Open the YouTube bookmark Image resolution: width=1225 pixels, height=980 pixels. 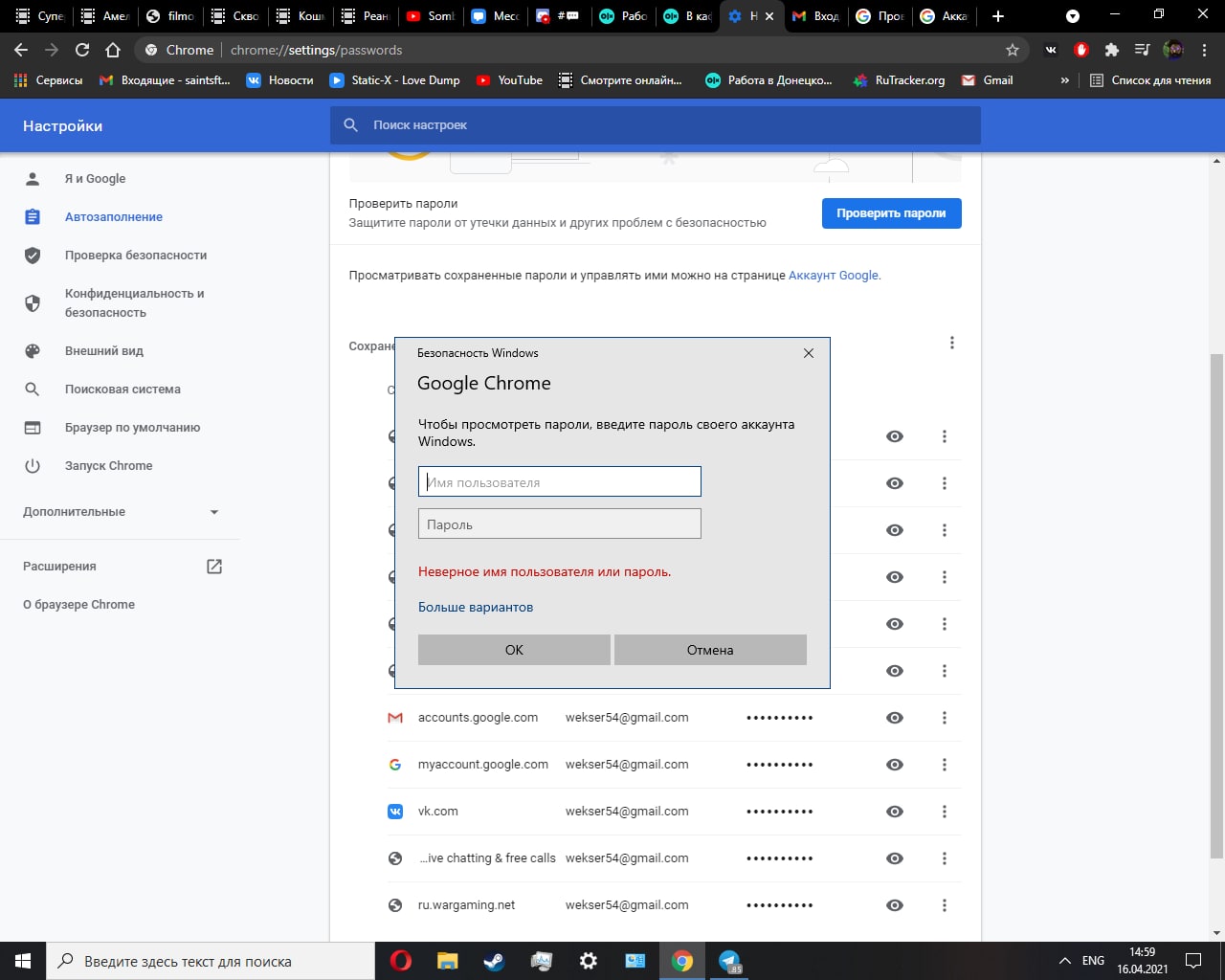tap(509, 80)
